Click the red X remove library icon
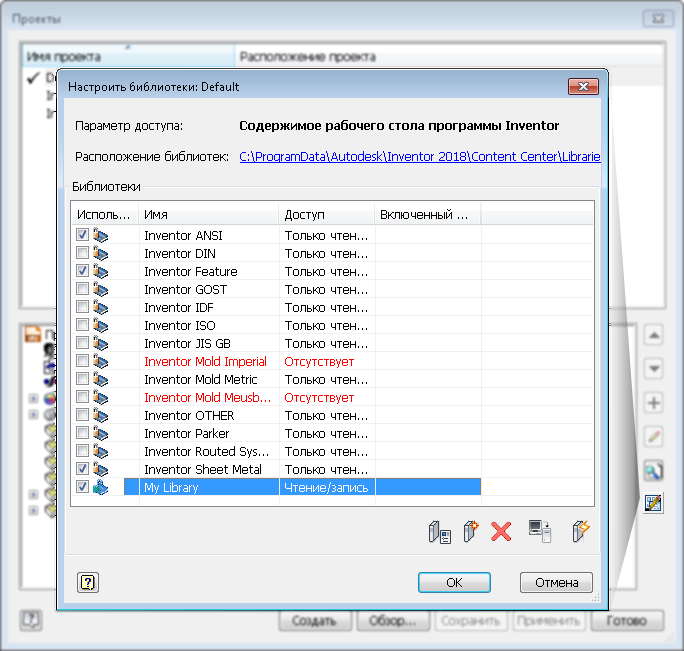This screenshot has width=684, height=651. click(501, 531)
